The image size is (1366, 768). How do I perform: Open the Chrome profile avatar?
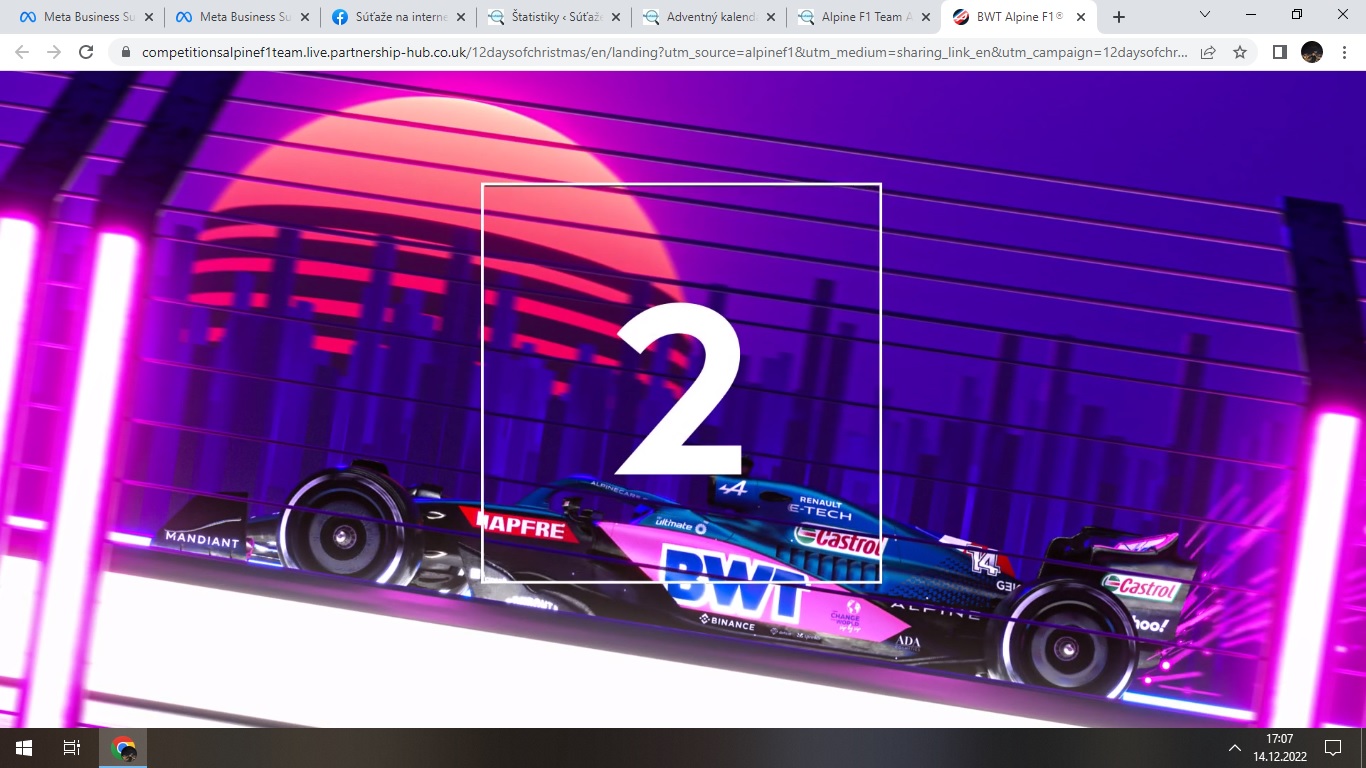tap(1311, 53)
